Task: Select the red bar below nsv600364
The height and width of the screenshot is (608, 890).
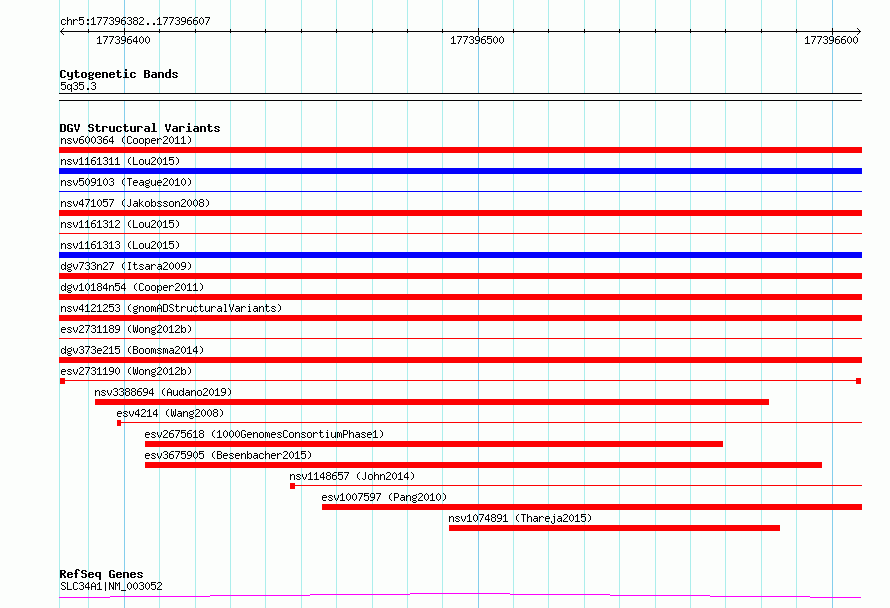Action: click(x=460, y=150)
